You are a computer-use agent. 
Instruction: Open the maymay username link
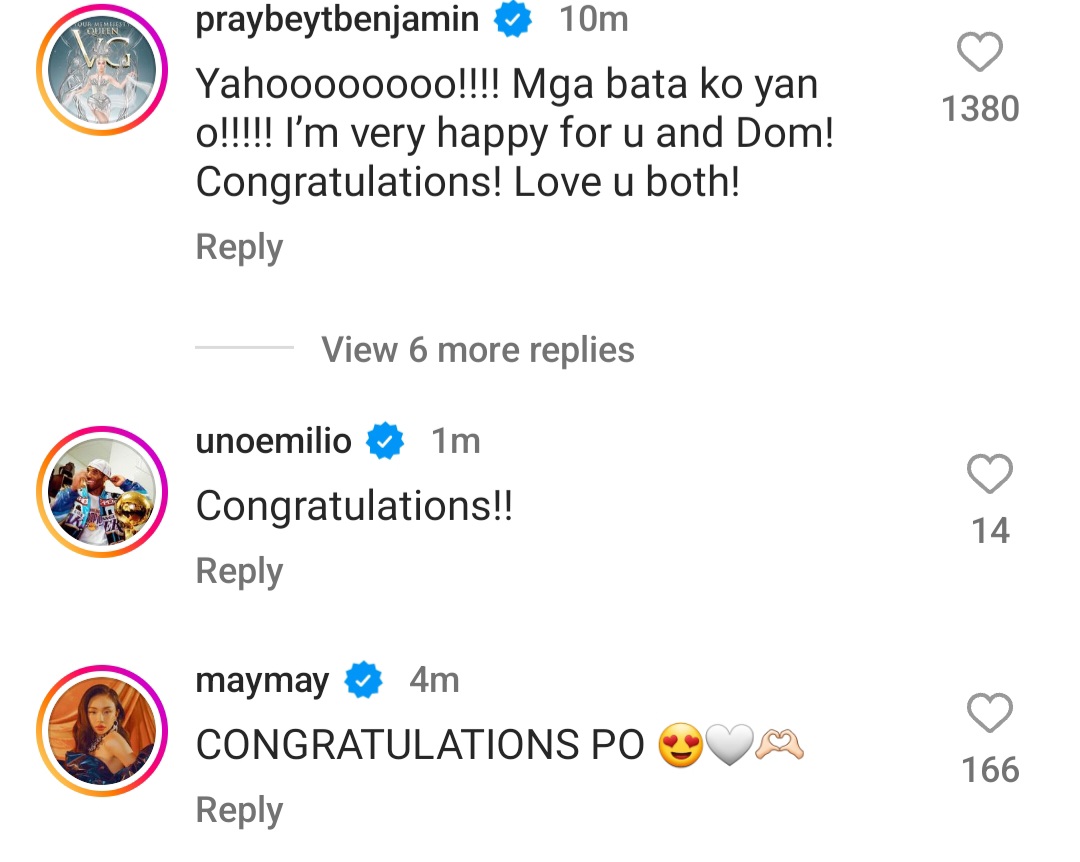(x=262, y=681)
